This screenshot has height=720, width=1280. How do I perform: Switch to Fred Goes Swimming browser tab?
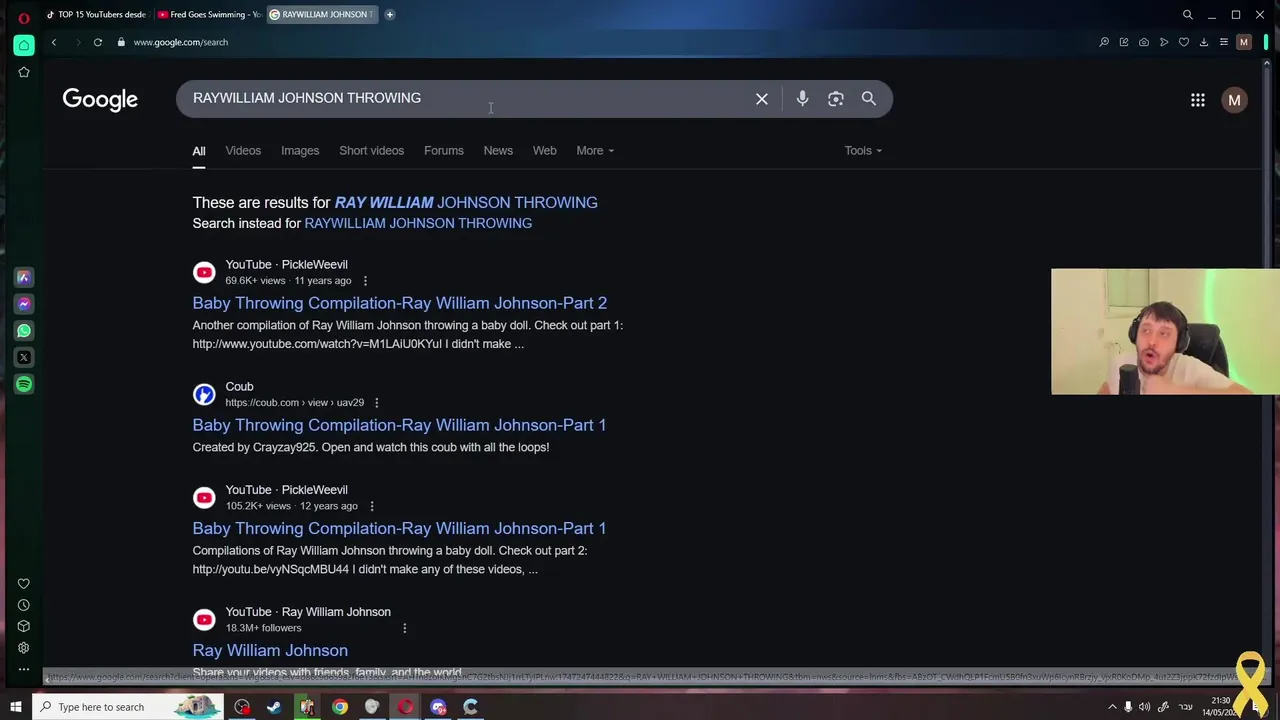[x=209, y=14]
